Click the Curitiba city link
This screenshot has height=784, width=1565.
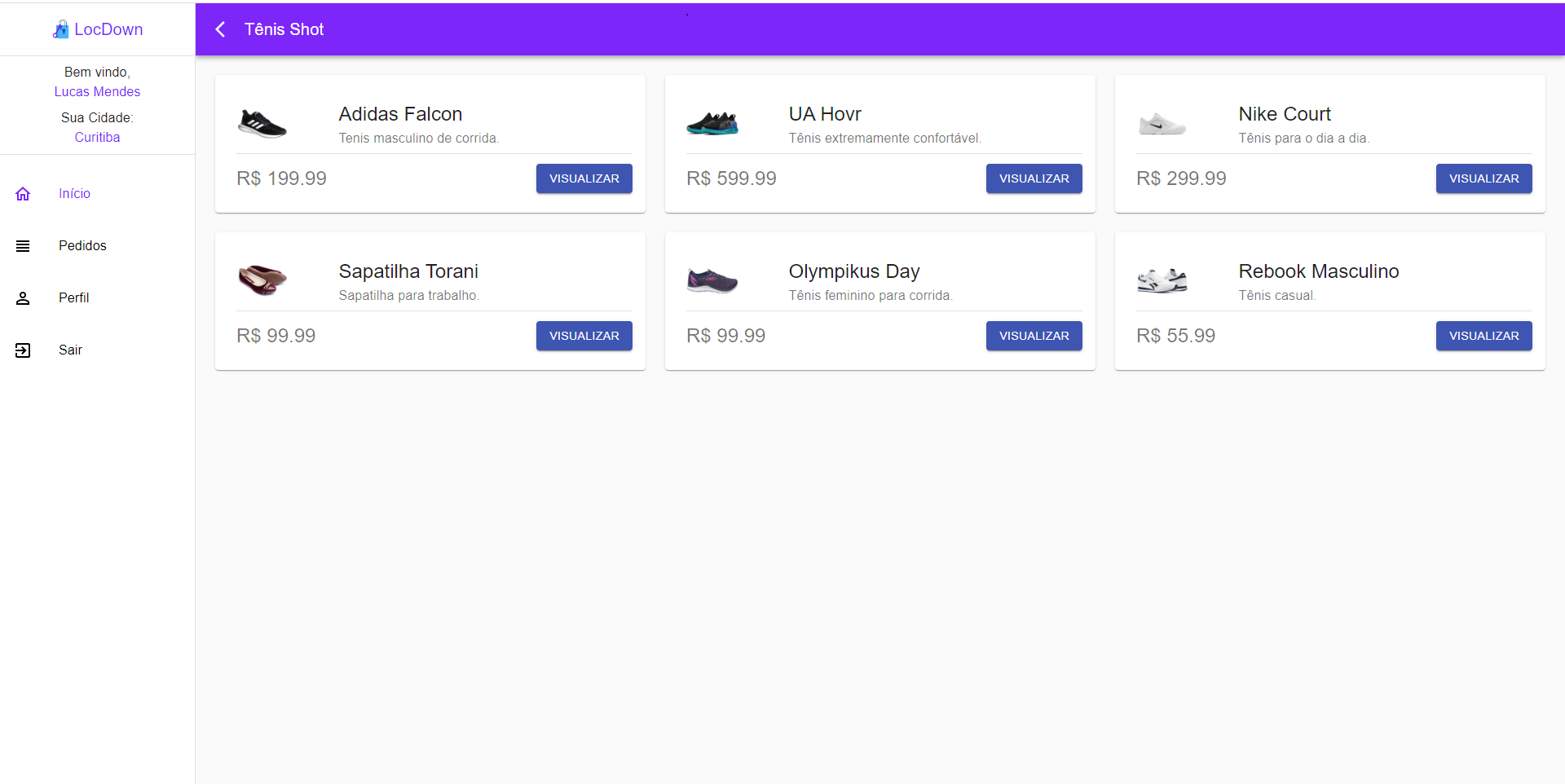pos(97,138)
